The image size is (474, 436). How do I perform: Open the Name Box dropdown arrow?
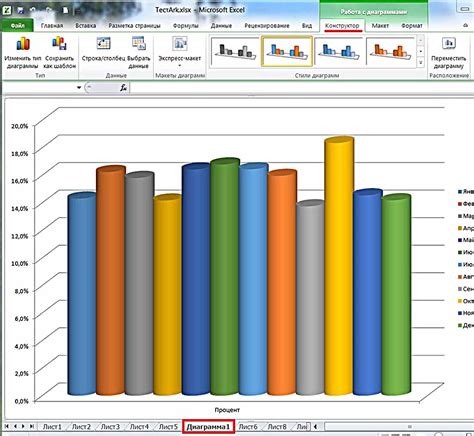click(x=79, y=88)
